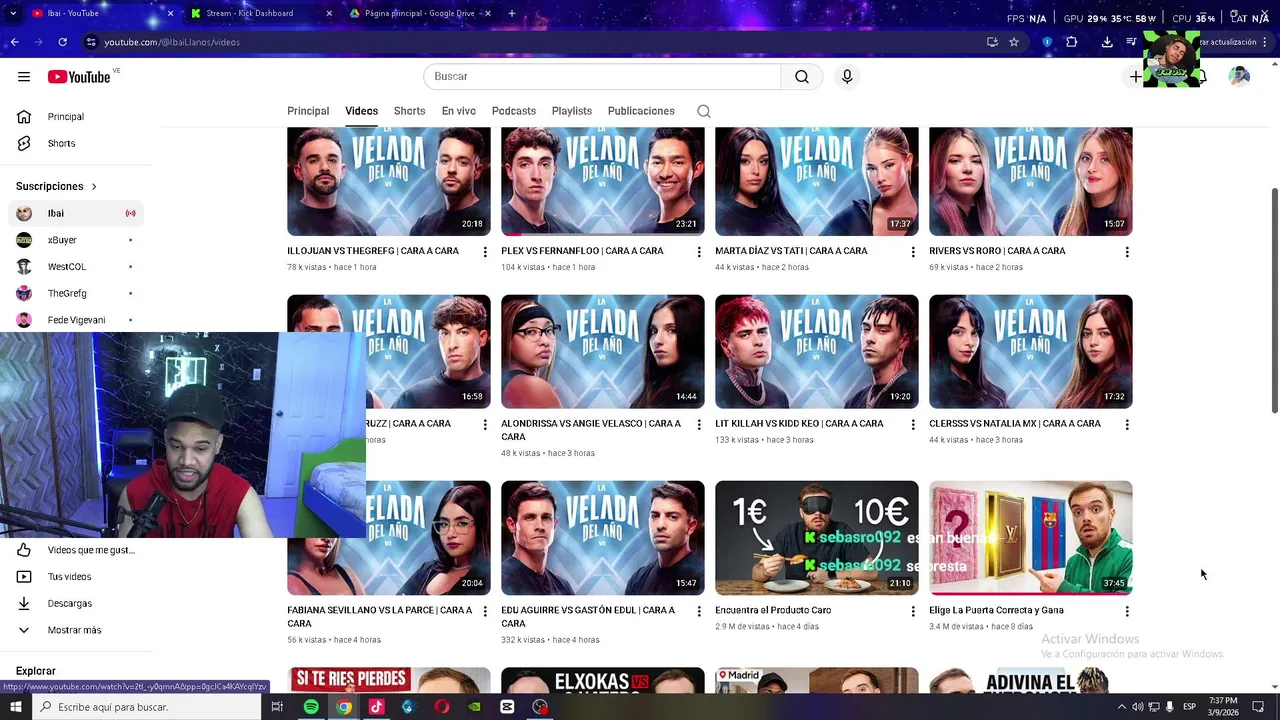Image resolution: width=1280 pixels, height=720 pixels.
Task: Open Chrome downloads icon
Action: point(1107,42)
